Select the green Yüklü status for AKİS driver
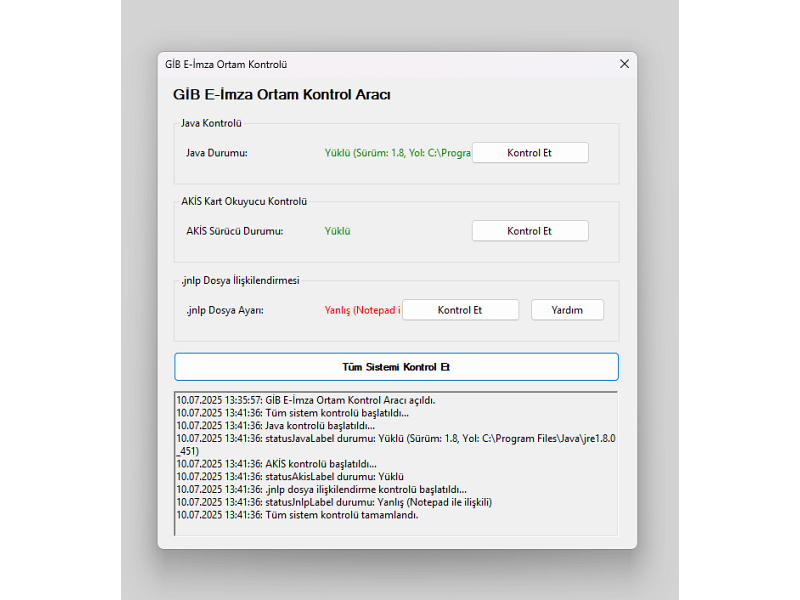This screenshot has height=600, width=800. [337, 231]
